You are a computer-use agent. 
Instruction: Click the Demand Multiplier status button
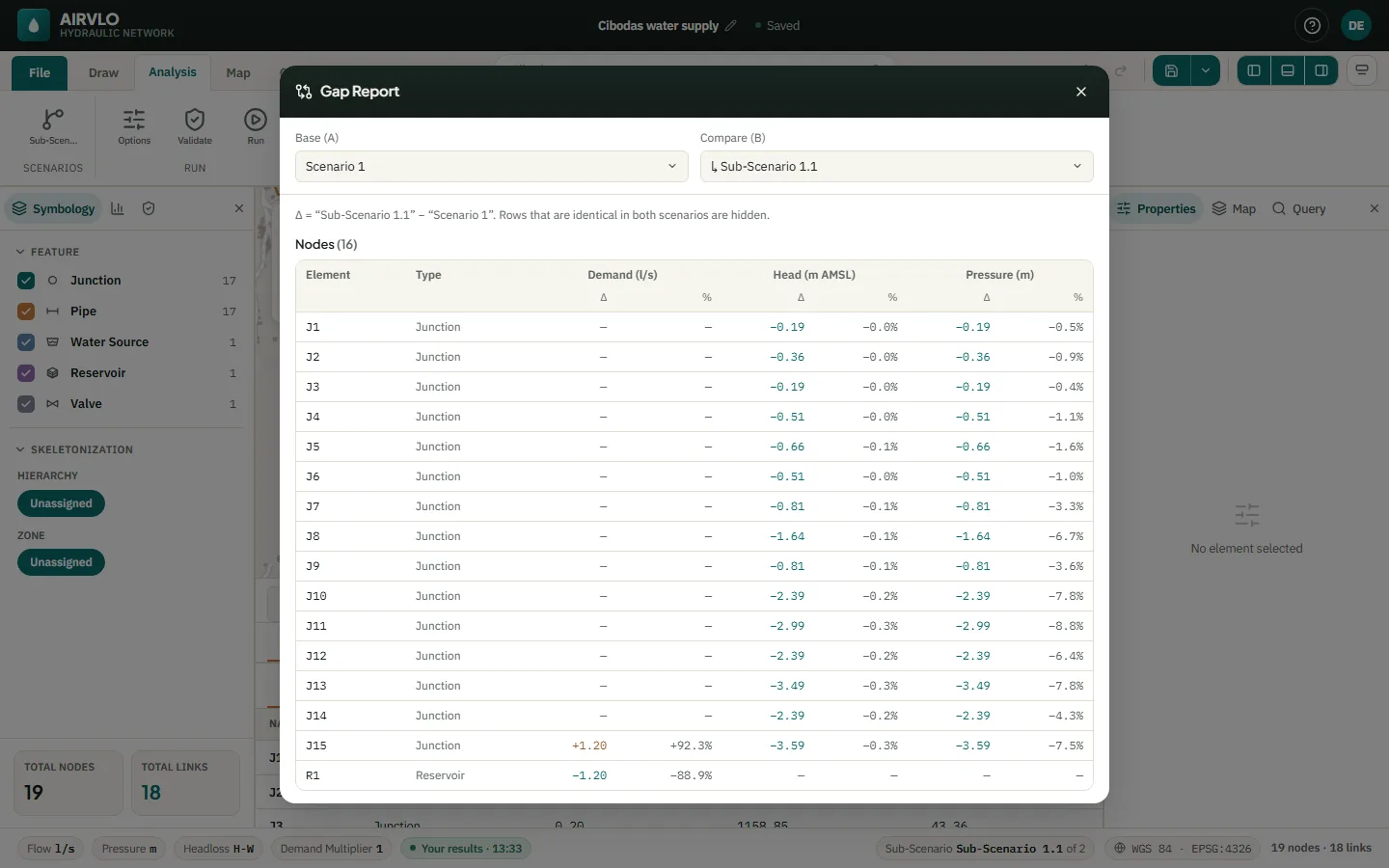332,849
